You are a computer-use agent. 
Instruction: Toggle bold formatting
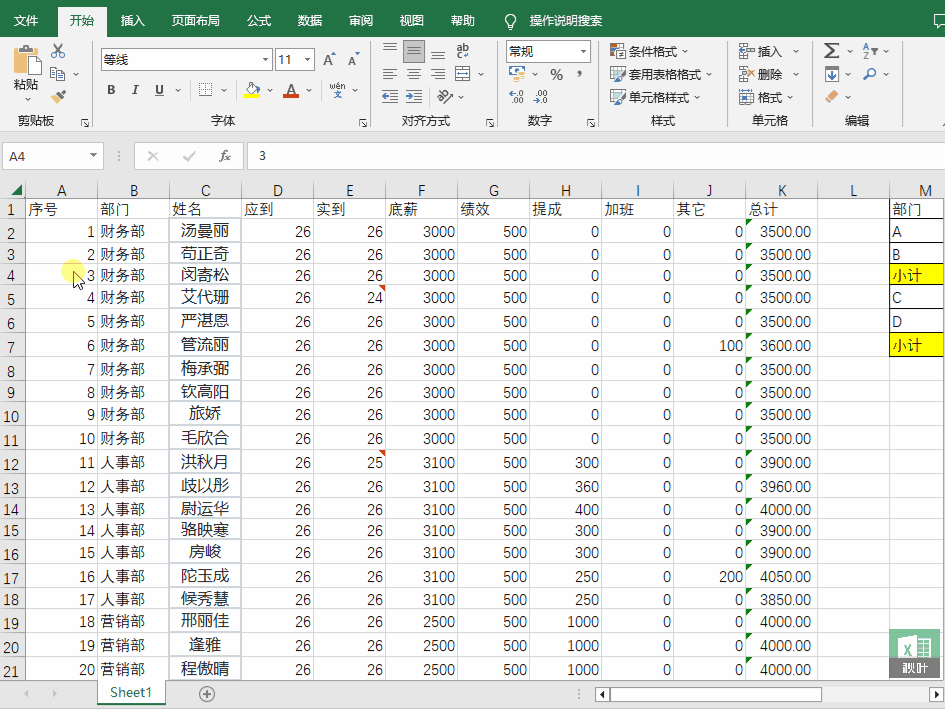tap(111, 90)
